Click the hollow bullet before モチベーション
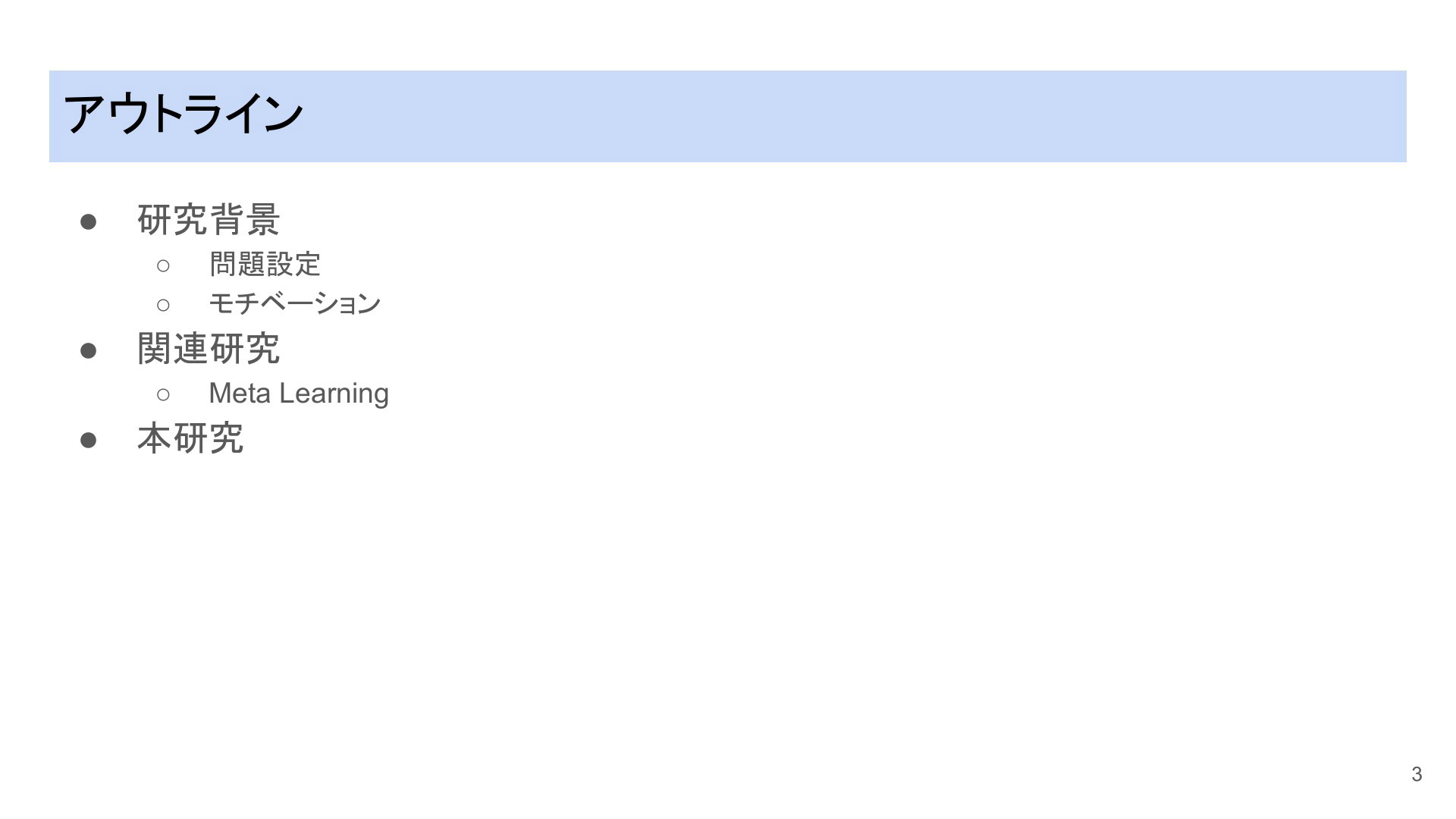The width and height of the screenshot is (1456, 819). coord(163,305)
